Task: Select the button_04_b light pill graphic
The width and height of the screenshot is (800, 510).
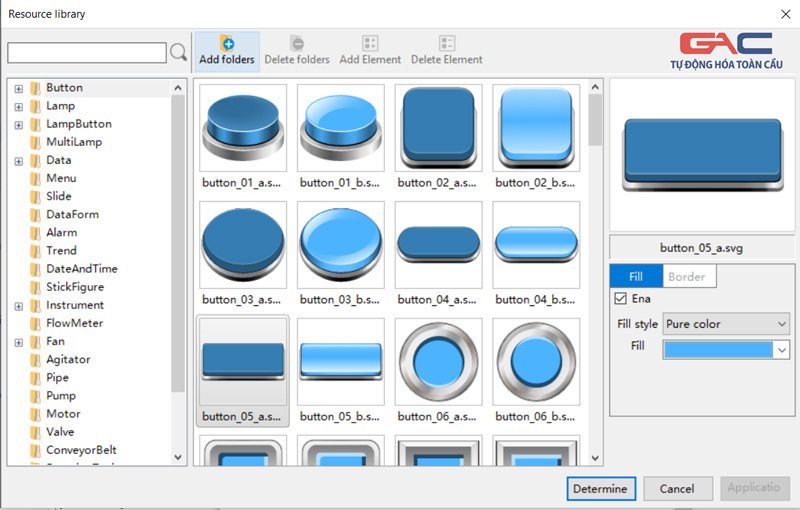Action: coord(536,245)
